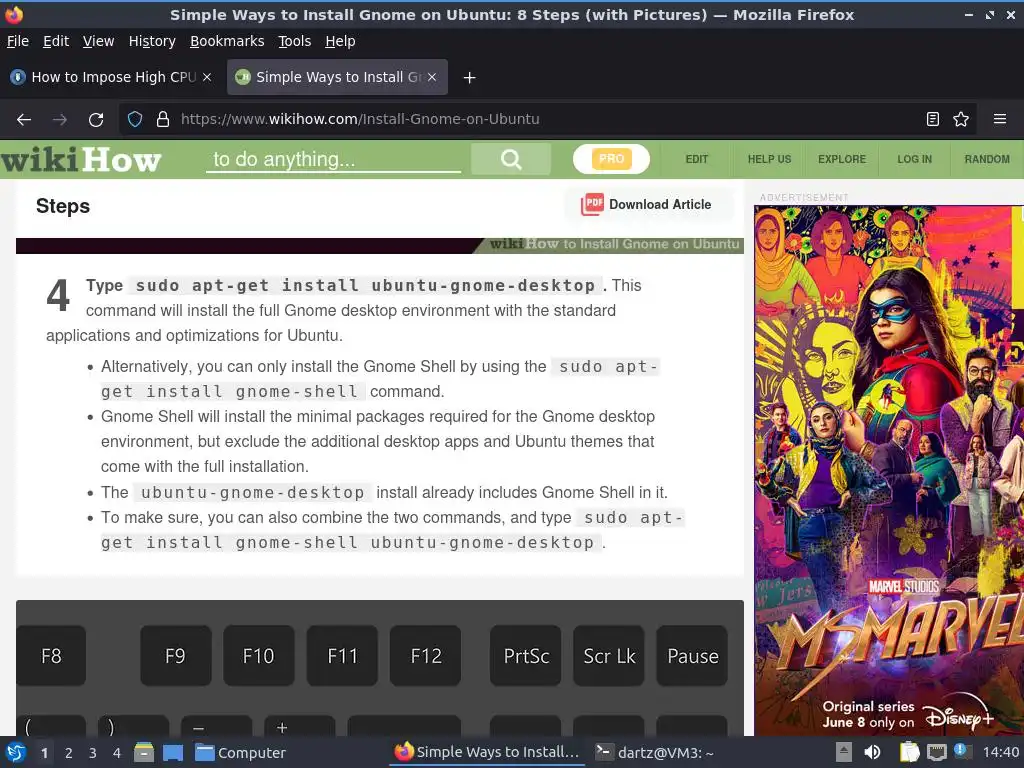
Task: Go back to the previous page
Action: (x=24, y=120)
